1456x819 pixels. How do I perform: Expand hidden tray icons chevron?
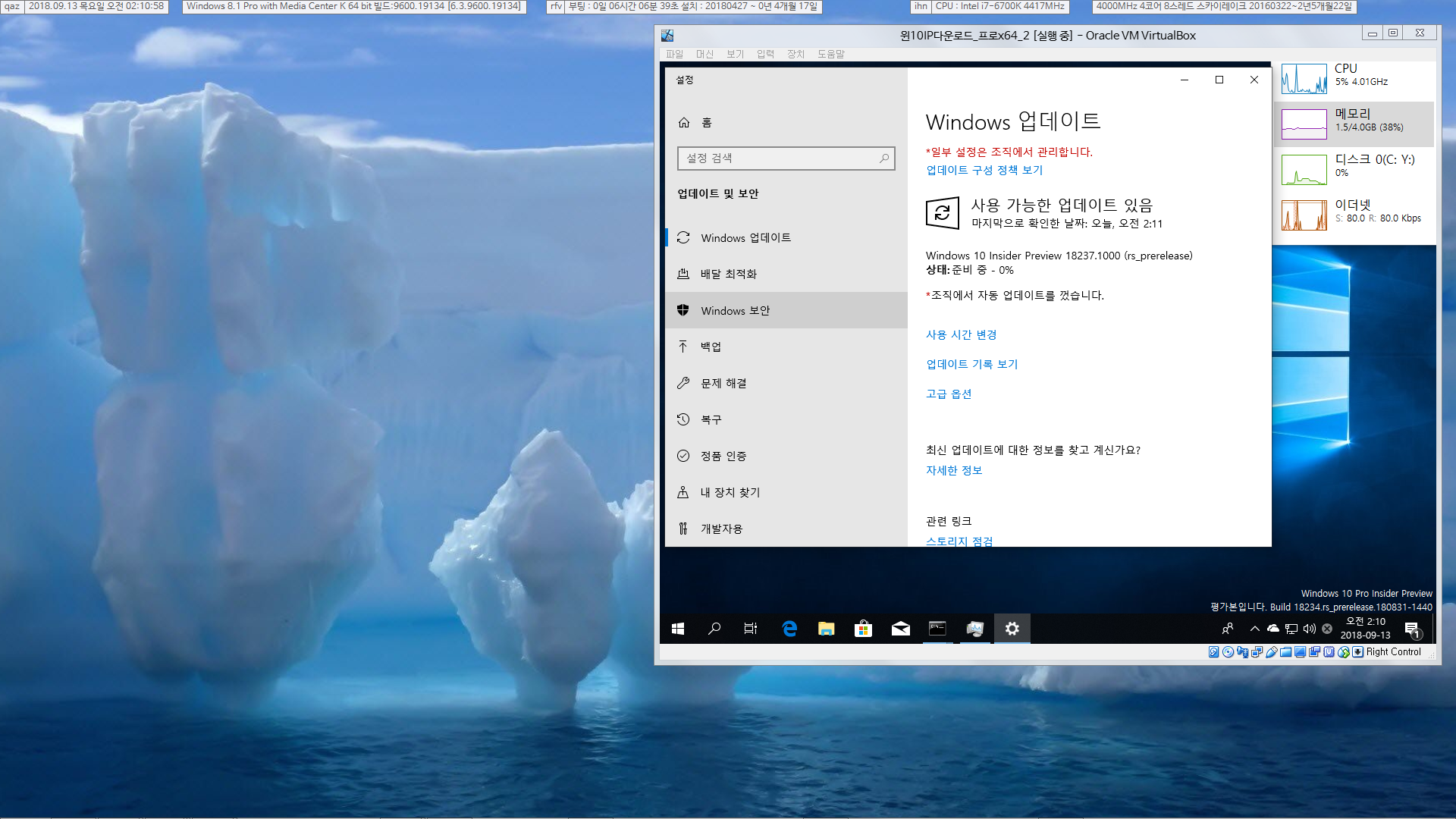point(1254,629)
